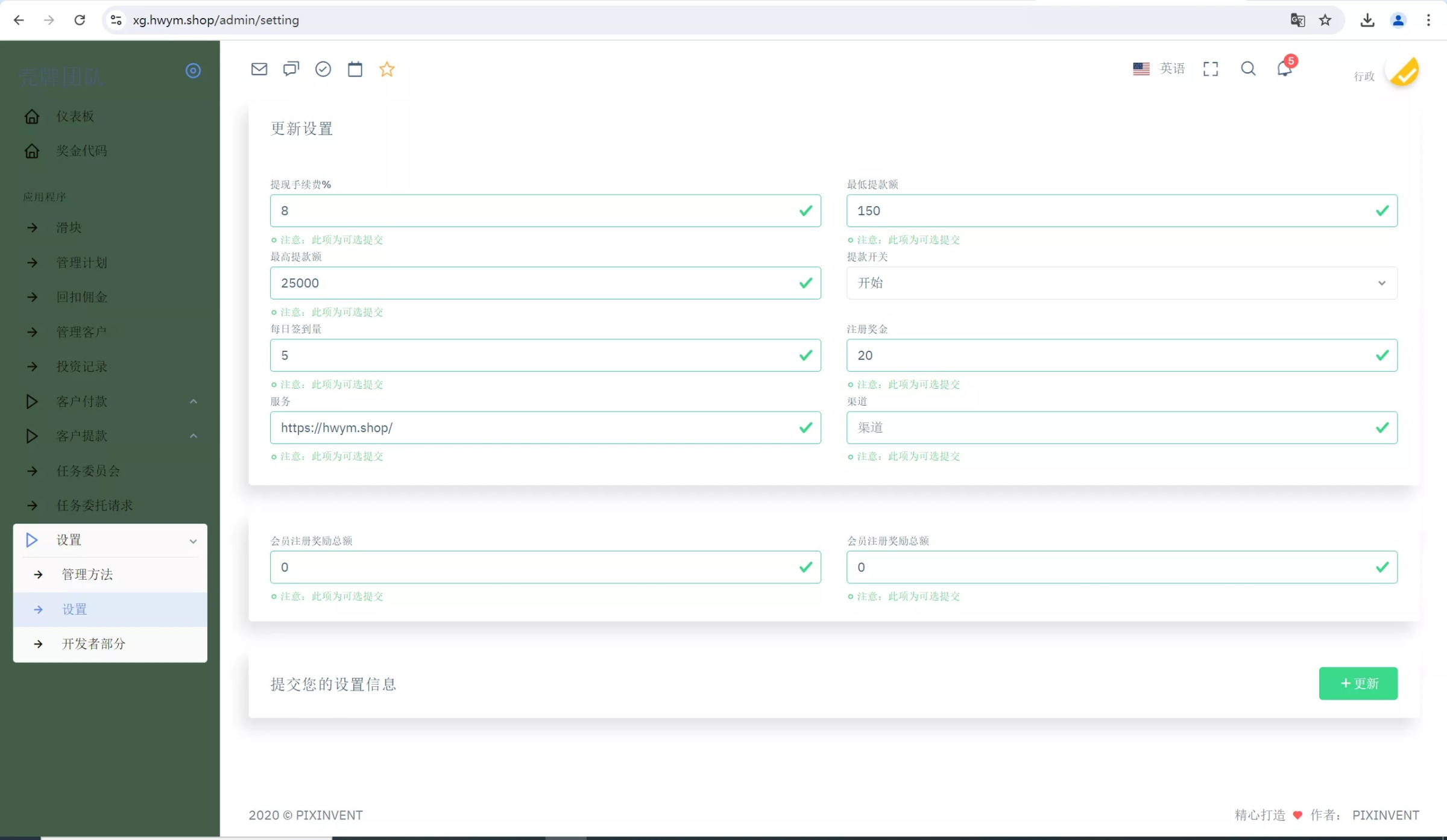Click the 提现手续费% input field

pos(537,211)
